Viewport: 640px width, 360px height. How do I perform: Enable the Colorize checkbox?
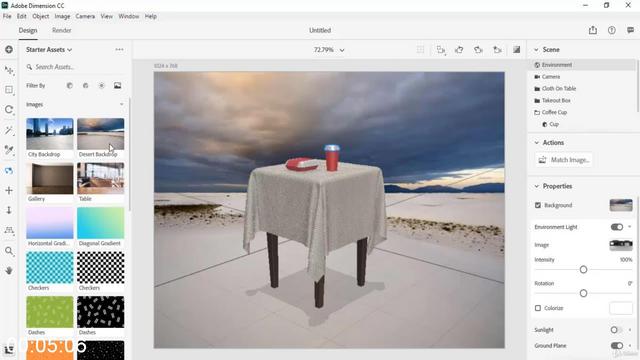pyautogui.click(x=538, y=308)
